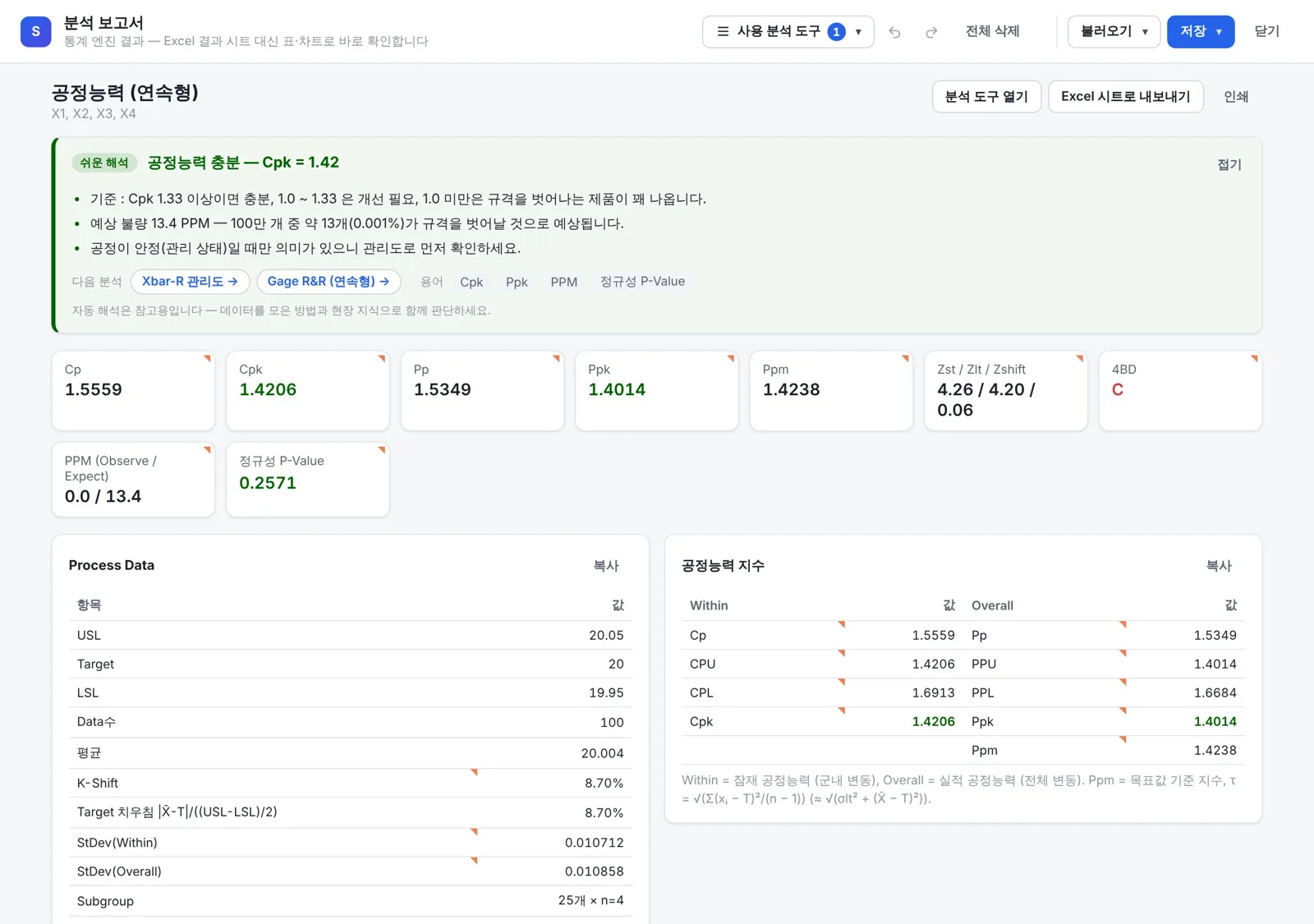This screenshot has width=1314, height=924.
Task: Click the 4BD grade C card
Action: tap(1180, 390)
